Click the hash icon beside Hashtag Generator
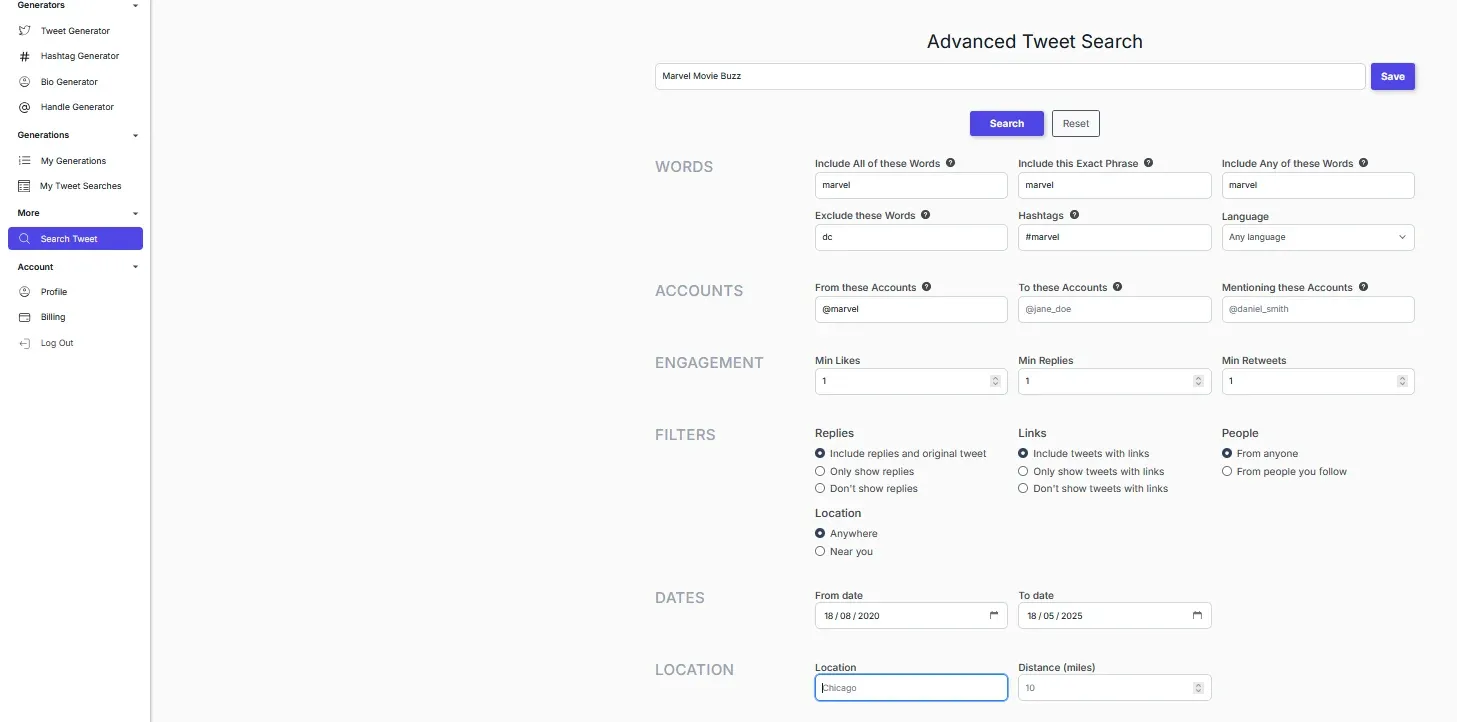Screen dimensions: 1457x722 point(25,56)
